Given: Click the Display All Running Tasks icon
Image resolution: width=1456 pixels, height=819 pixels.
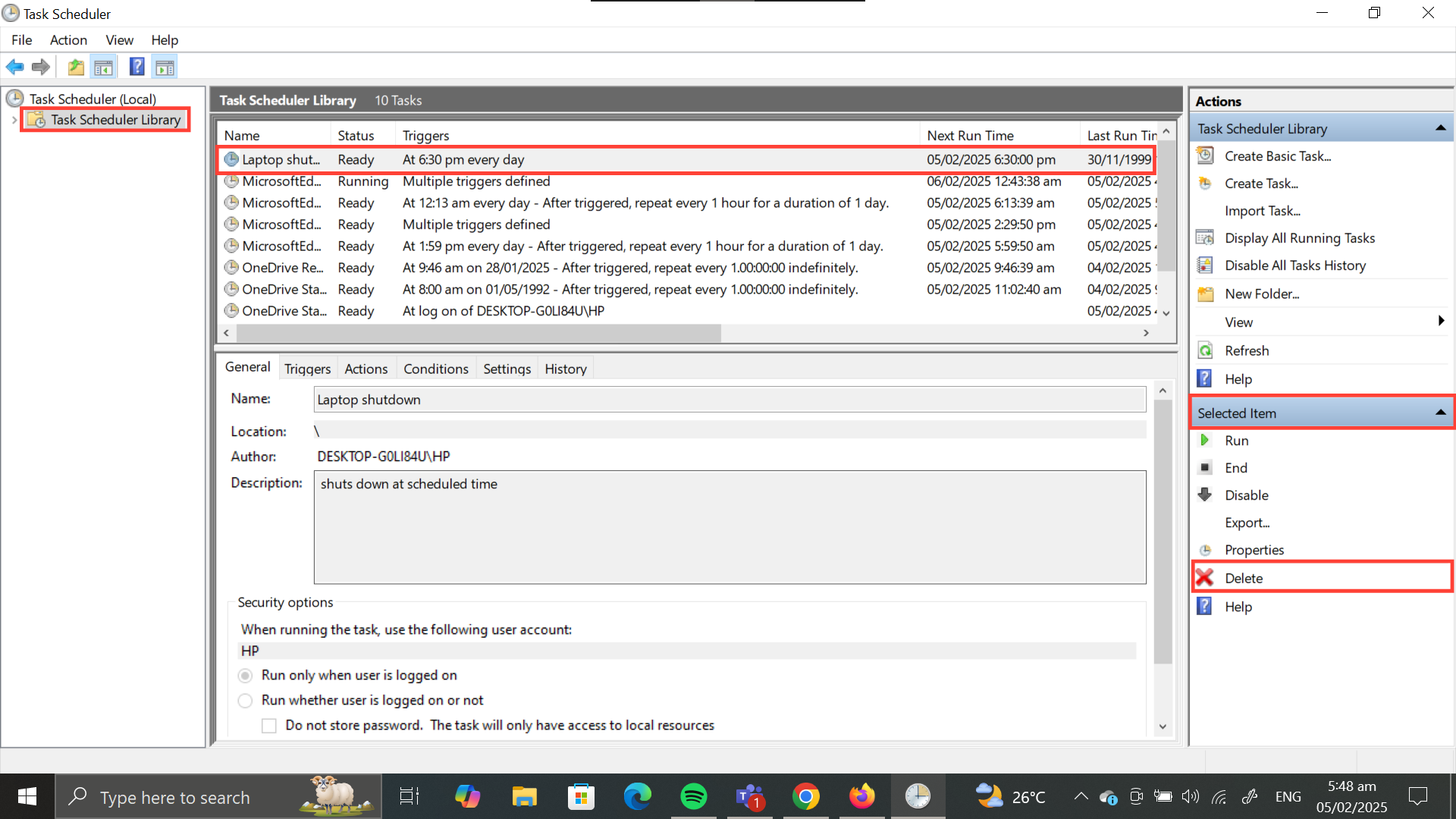Looking at the screenshot, I should pos(1205,238).
